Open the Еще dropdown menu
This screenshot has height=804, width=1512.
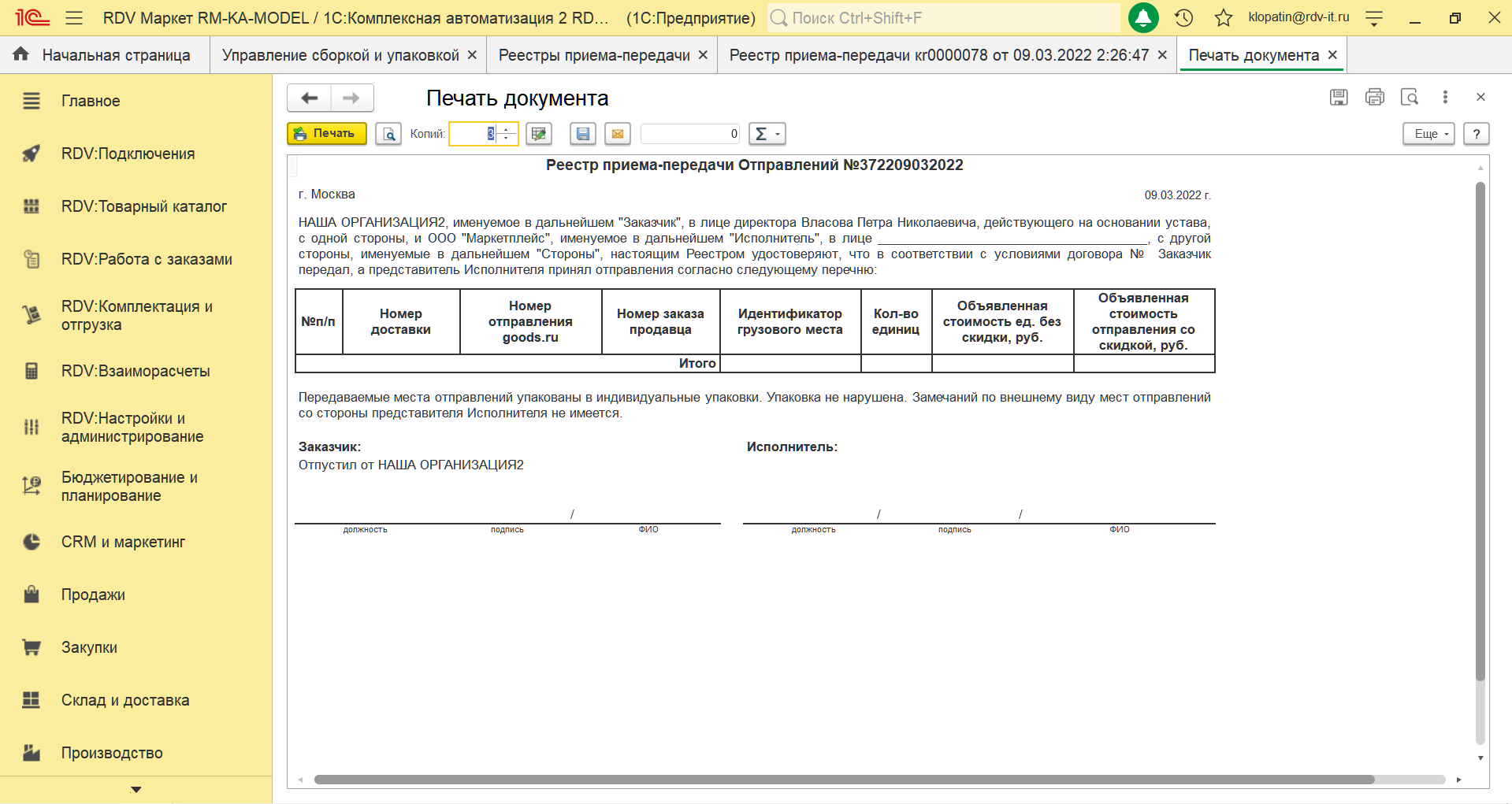click(1428, 134)
